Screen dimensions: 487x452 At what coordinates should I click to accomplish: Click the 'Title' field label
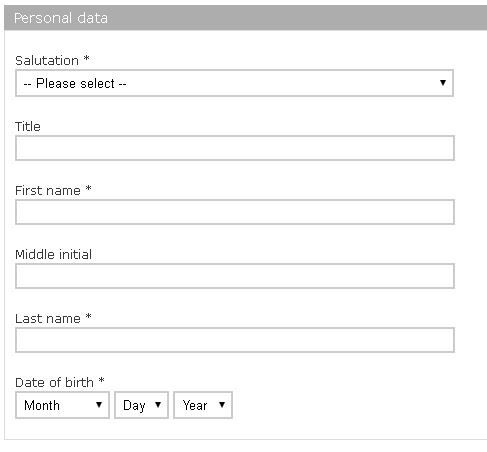[28, 127]
